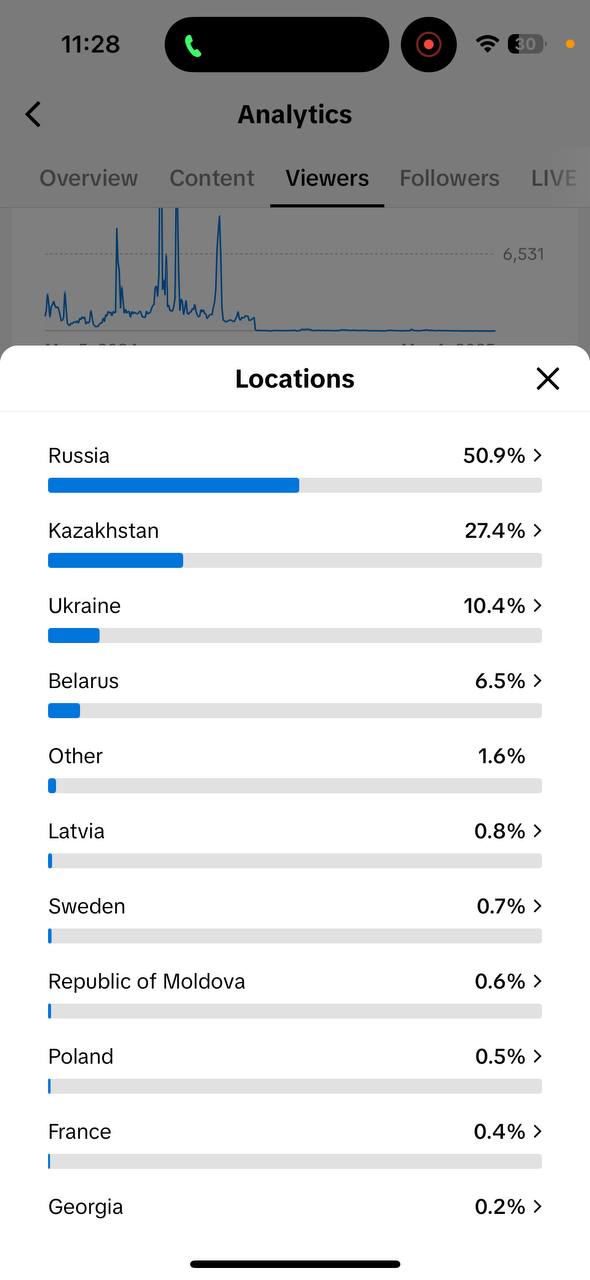Expand Ukraine location chevron
This screenshot has height=1280, width=590.
pyautogui.click(x=538, y=605)
